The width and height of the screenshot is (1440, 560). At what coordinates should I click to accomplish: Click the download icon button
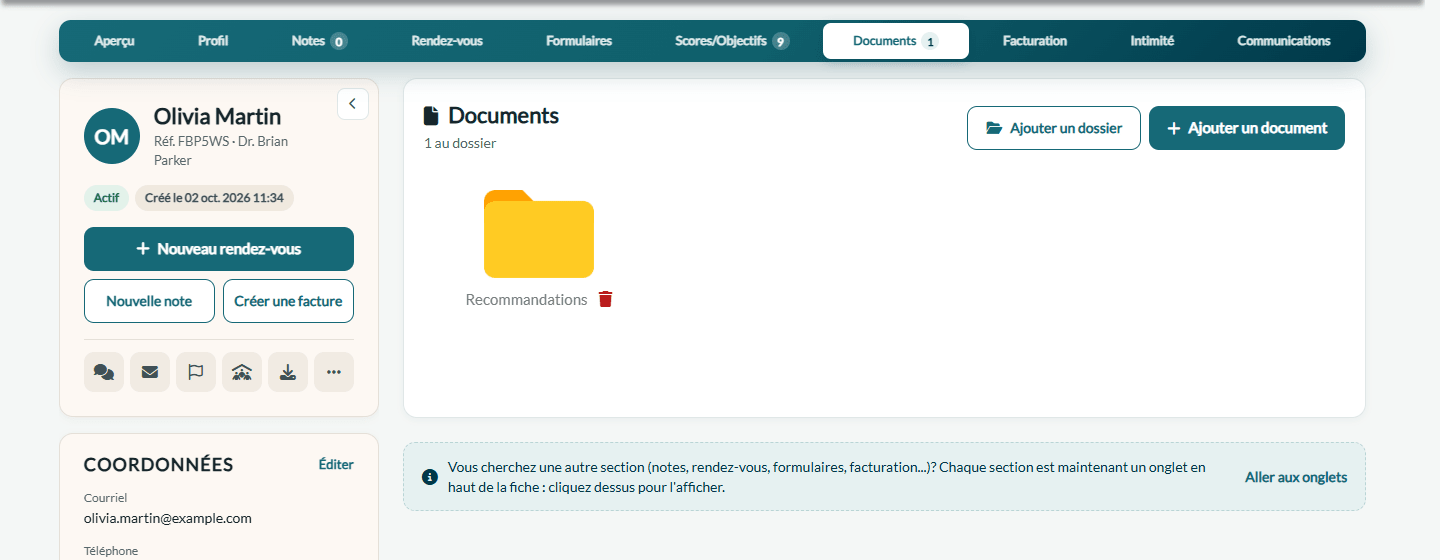pyautogui.click(x=288, y=372)
